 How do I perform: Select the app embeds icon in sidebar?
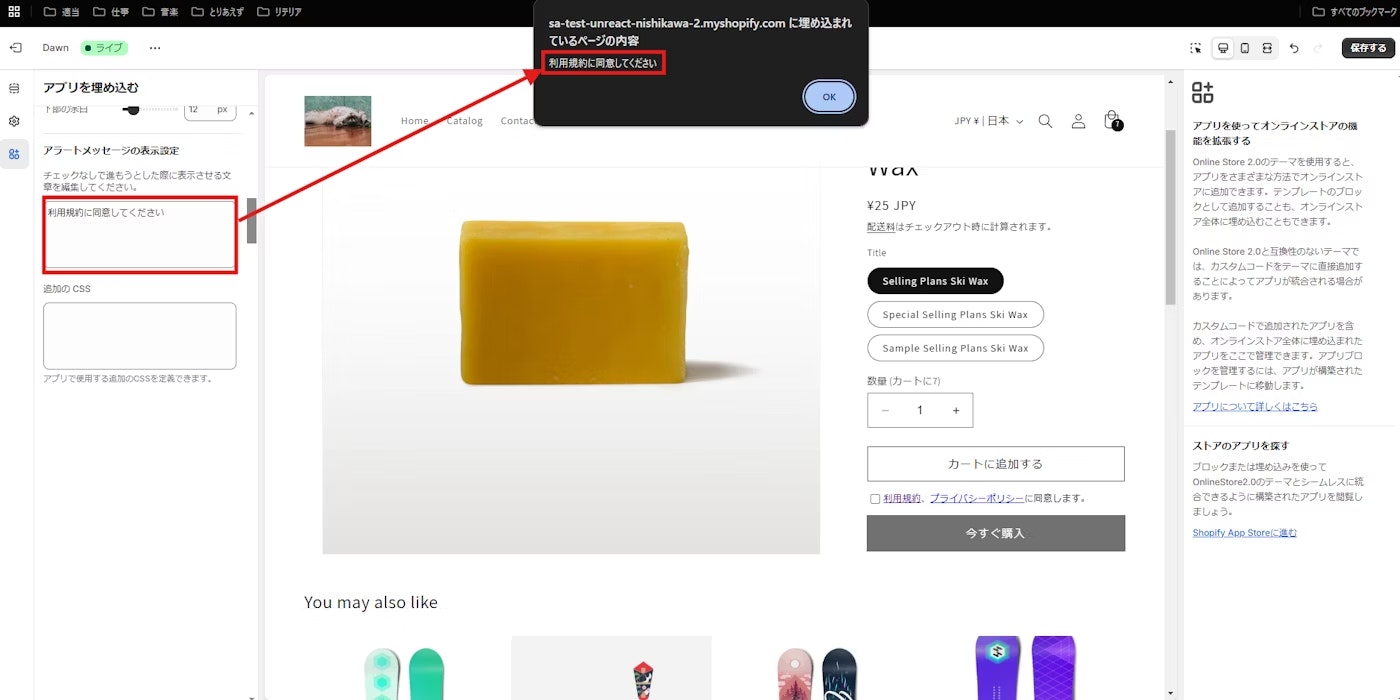pyautogui.click(x=14, y=153)
